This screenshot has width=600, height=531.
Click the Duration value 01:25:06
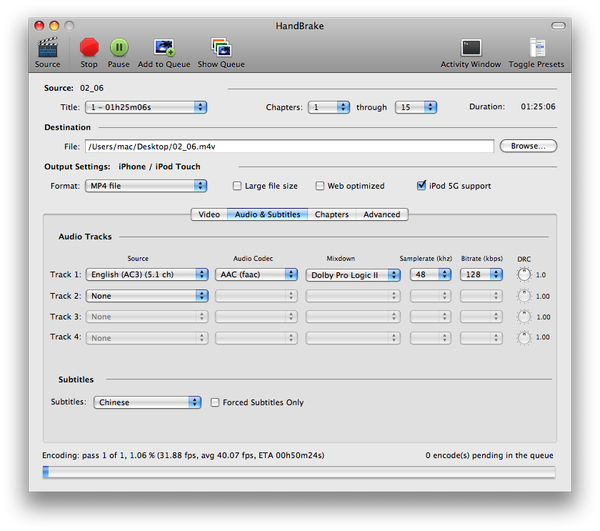click(538, 107)
